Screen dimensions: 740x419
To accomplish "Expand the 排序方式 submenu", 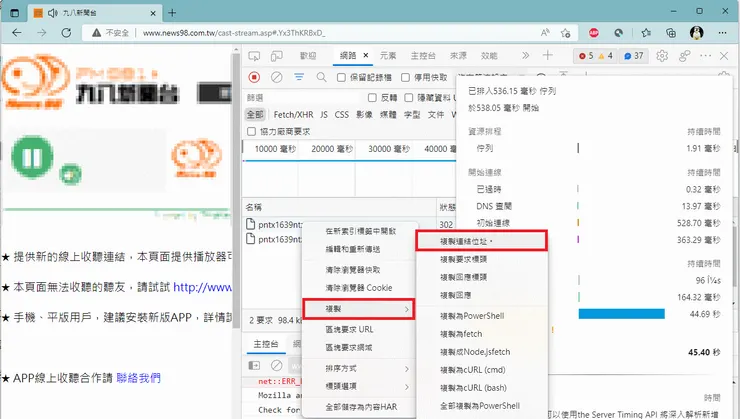I will (359, 369).
